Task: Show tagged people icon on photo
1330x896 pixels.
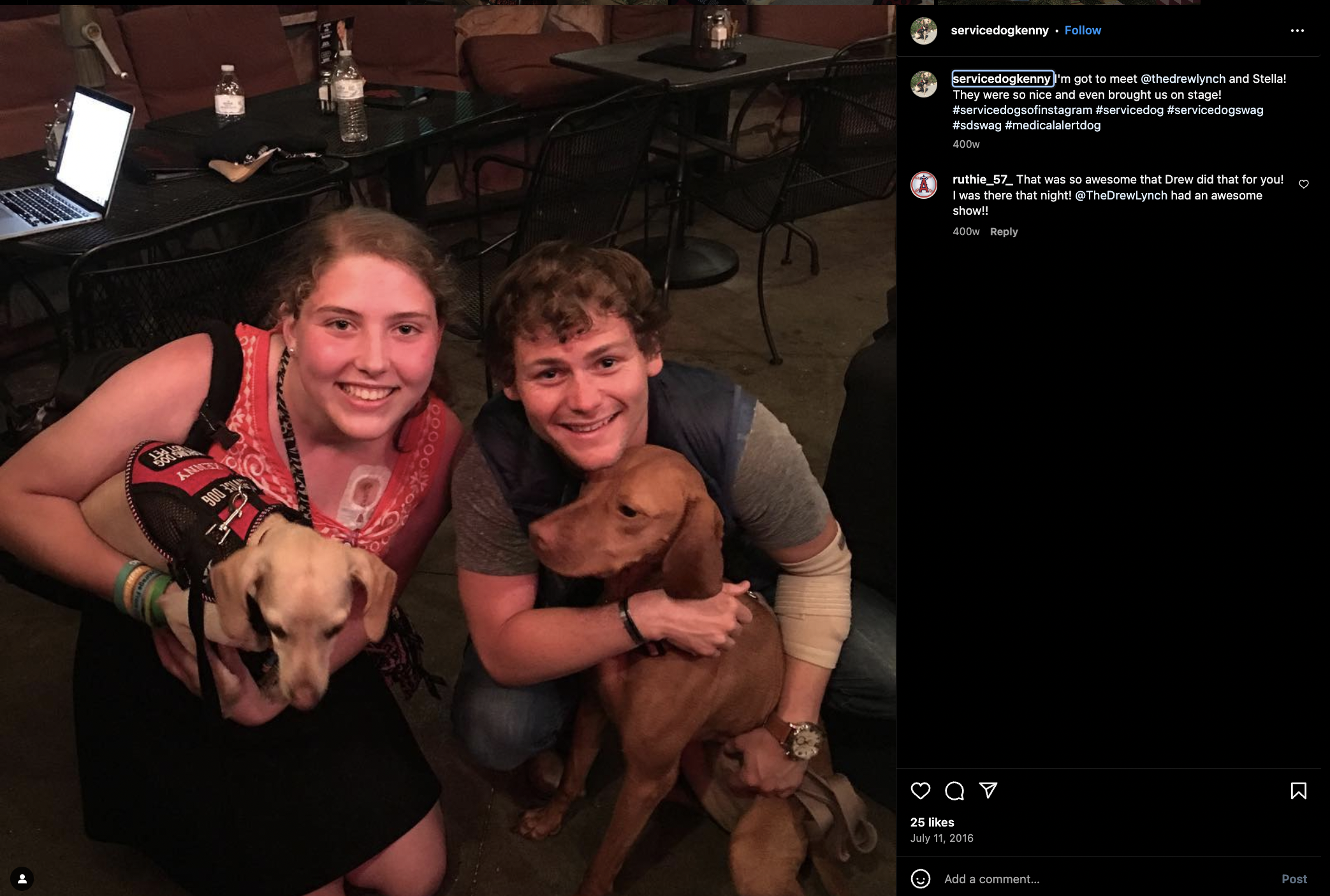Action: (x=22, y=879)
